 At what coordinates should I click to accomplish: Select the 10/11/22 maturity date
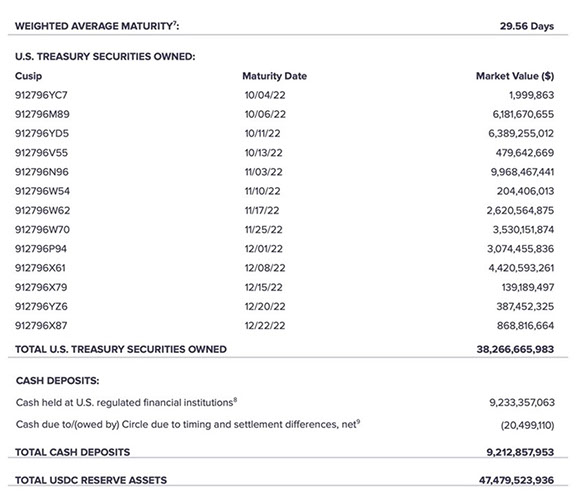[x=263, y=134]
